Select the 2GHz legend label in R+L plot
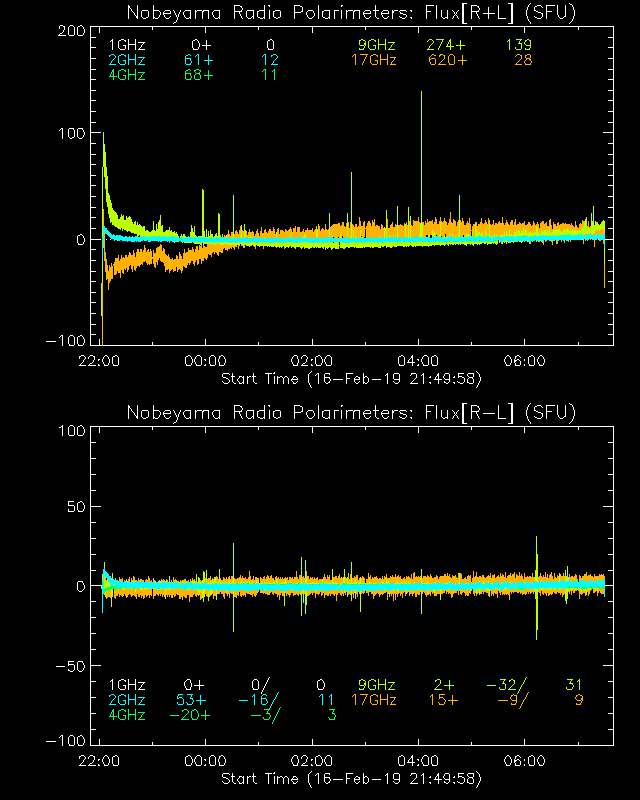Image resolution: width=640 pixels, height=800 pixels. click(127, 60)
